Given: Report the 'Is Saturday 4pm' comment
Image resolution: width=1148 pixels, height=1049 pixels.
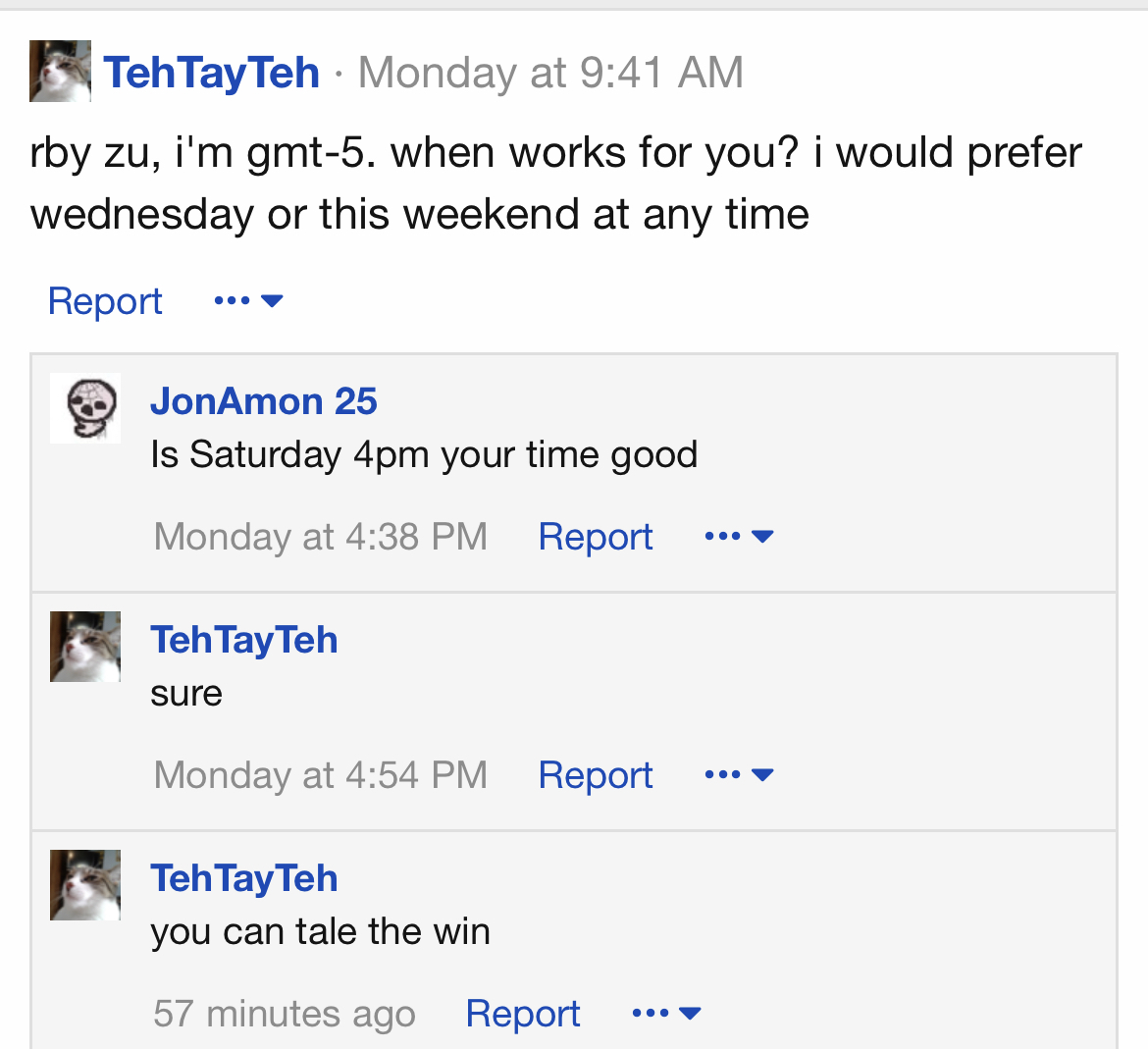Looking at the screenshot, I should click(x=596, y=537).
